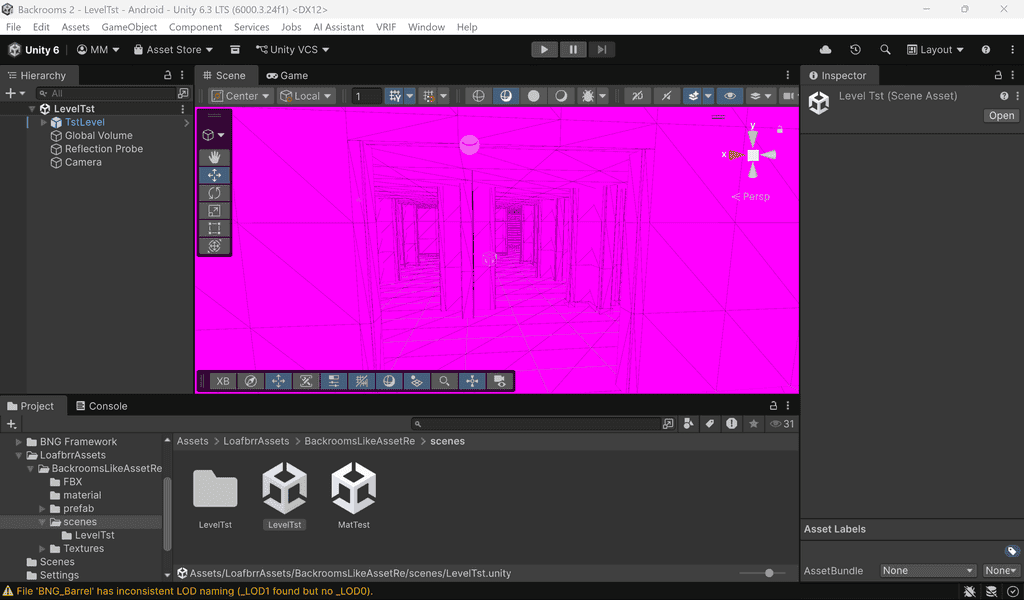Click search by label tag icon
The width and height of the screenshot is (1024, 600).
710,424
